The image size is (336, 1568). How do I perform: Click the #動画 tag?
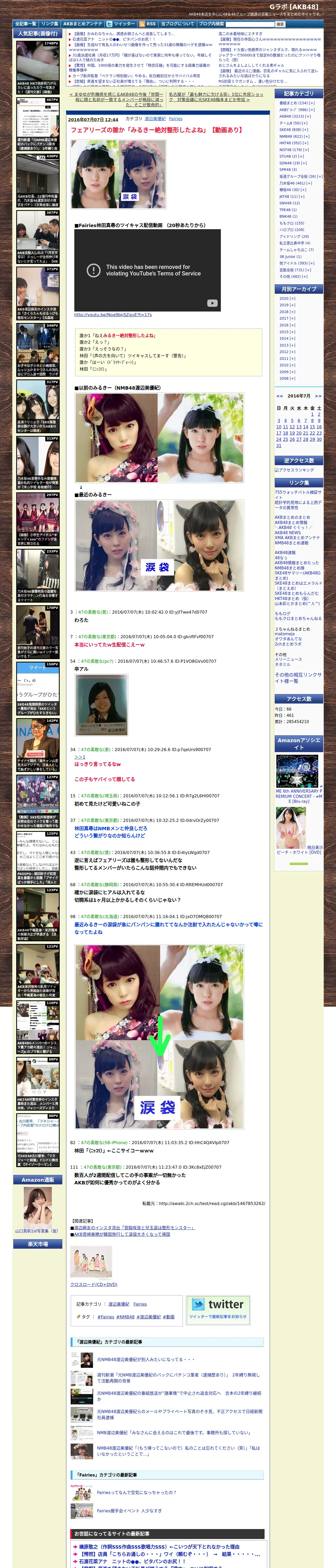(x=168, y=1317)
